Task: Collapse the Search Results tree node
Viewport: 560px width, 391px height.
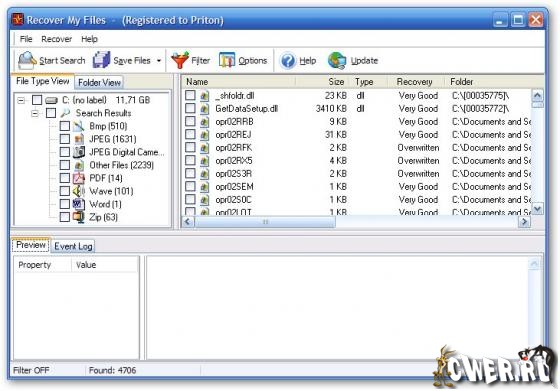Action: coord(35,113)
